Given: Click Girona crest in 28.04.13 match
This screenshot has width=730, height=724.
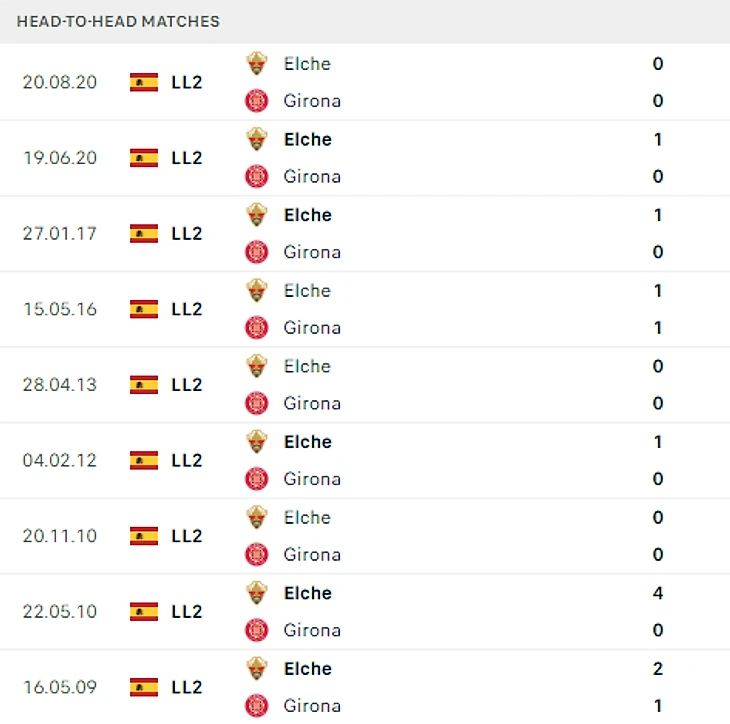Looking at the screenshot, I should point(257,404).
